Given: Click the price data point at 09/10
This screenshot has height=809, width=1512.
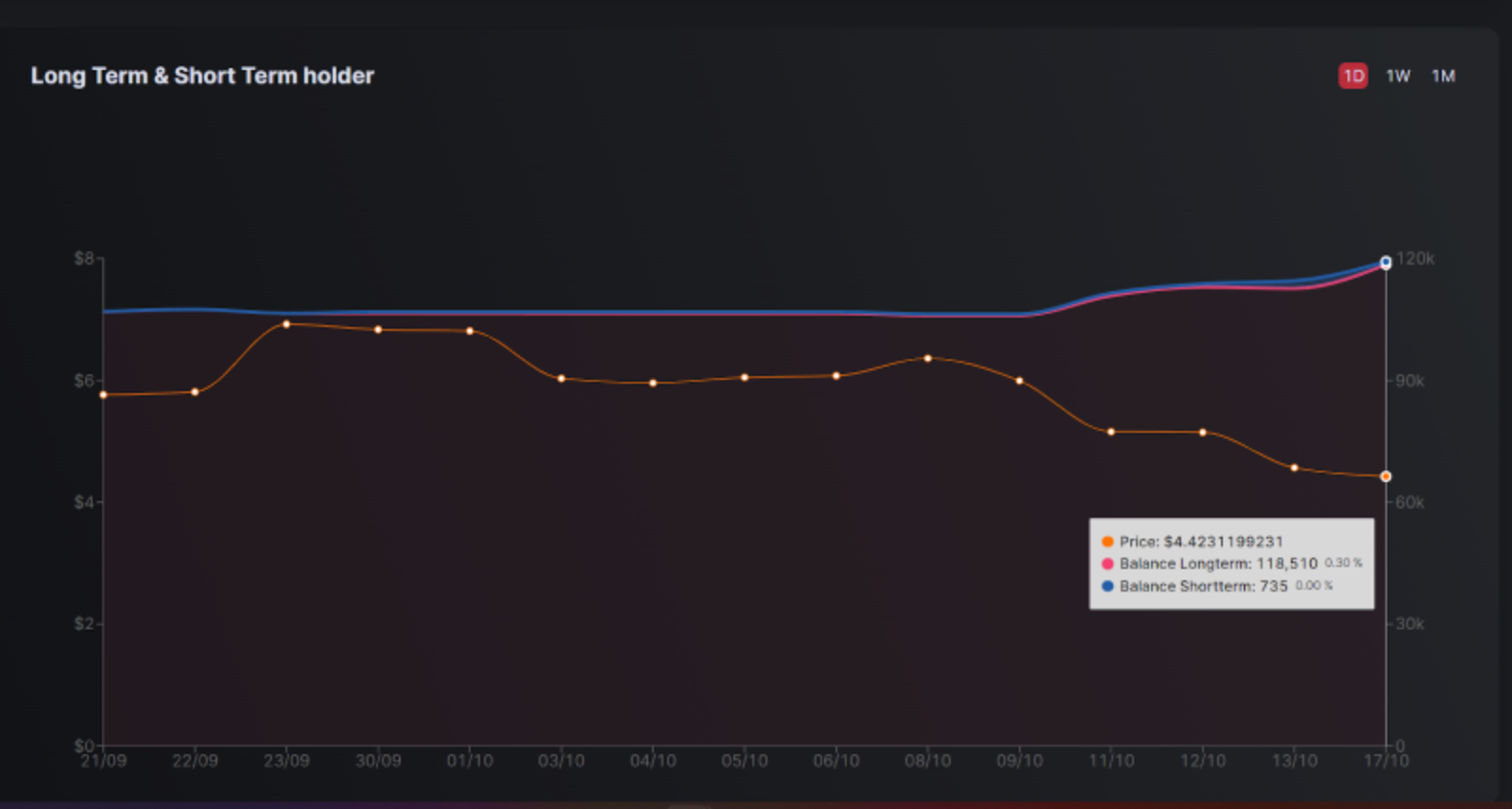Looking at the screenshot, I should [1019, 381].
